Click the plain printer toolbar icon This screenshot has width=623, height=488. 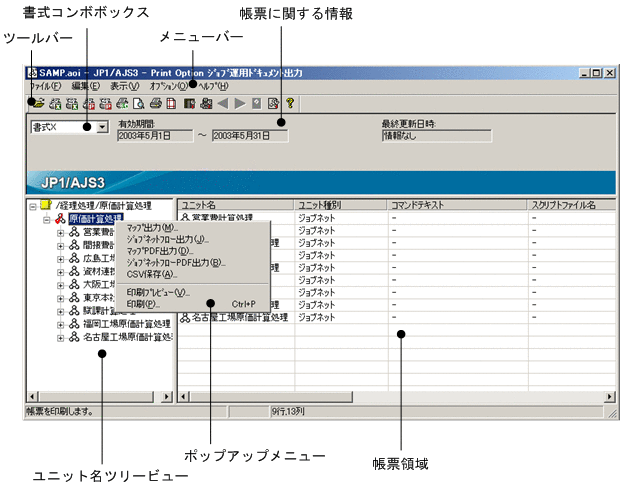(x=156, y=104)
